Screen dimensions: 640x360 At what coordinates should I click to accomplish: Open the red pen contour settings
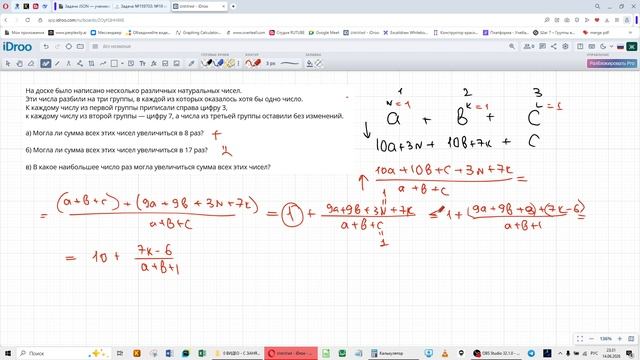(x=253, y=63)
